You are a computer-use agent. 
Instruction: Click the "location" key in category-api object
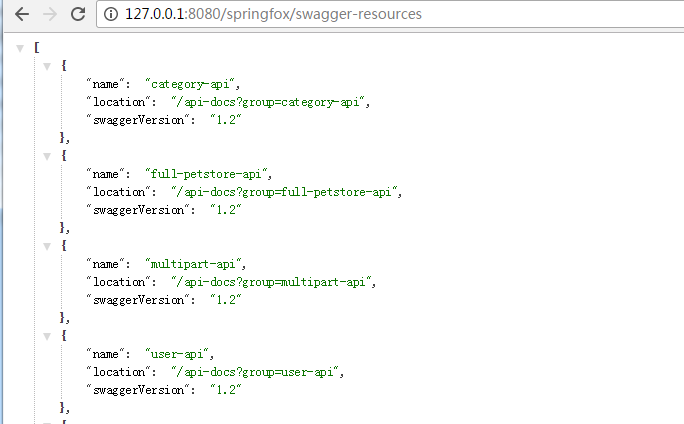point(118,102)
